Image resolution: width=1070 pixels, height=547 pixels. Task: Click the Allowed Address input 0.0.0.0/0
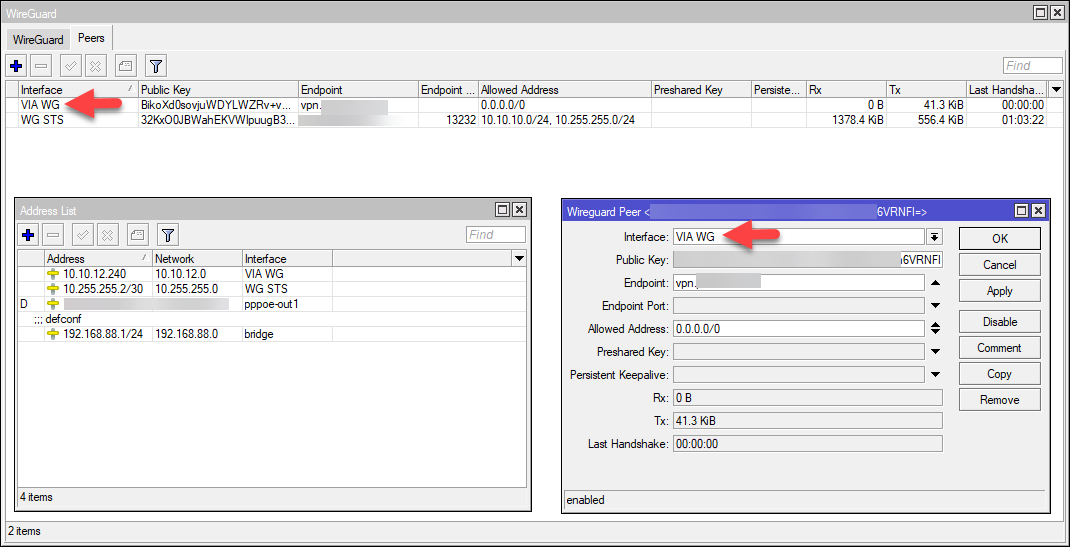click(x=798, y=329)
